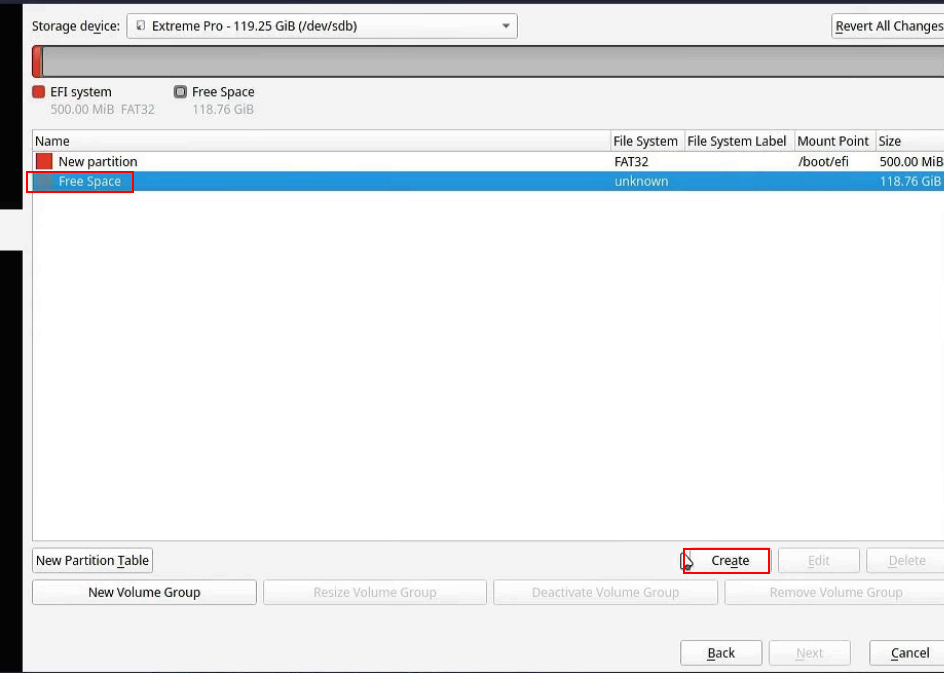Click the 118.76 GiB legend text
Image resolution: width=944 pixels, height=673 pixels.
coord(223,110)
